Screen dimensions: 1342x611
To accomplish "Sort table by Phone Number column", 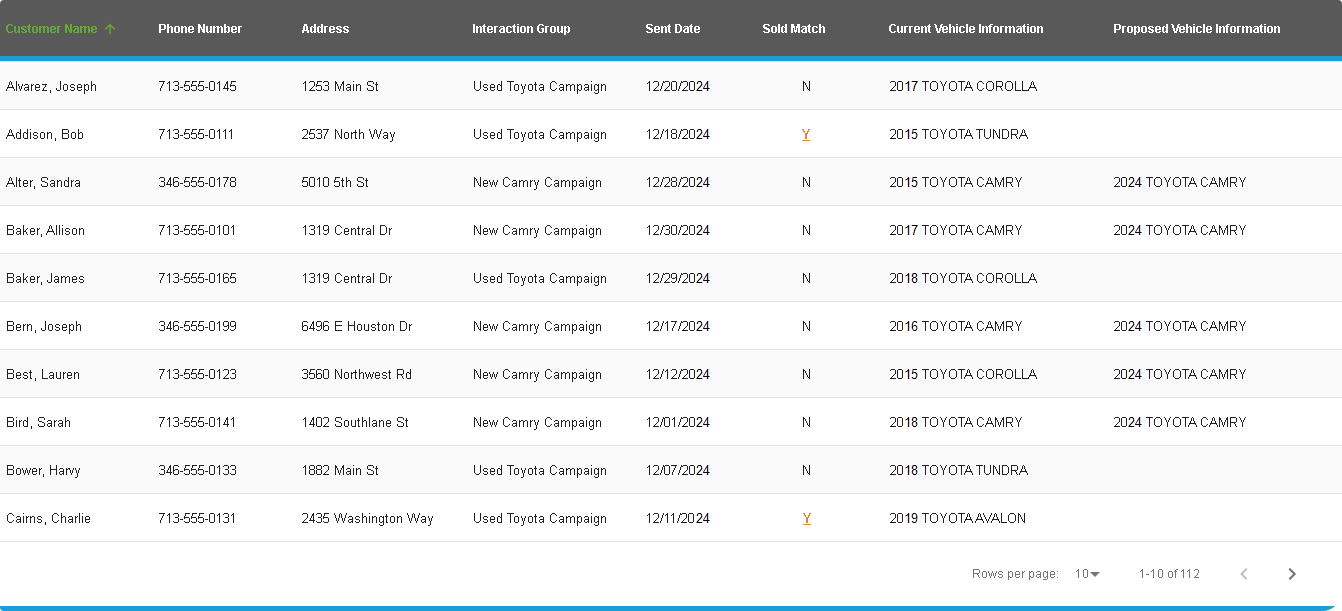I will [200, 29].
